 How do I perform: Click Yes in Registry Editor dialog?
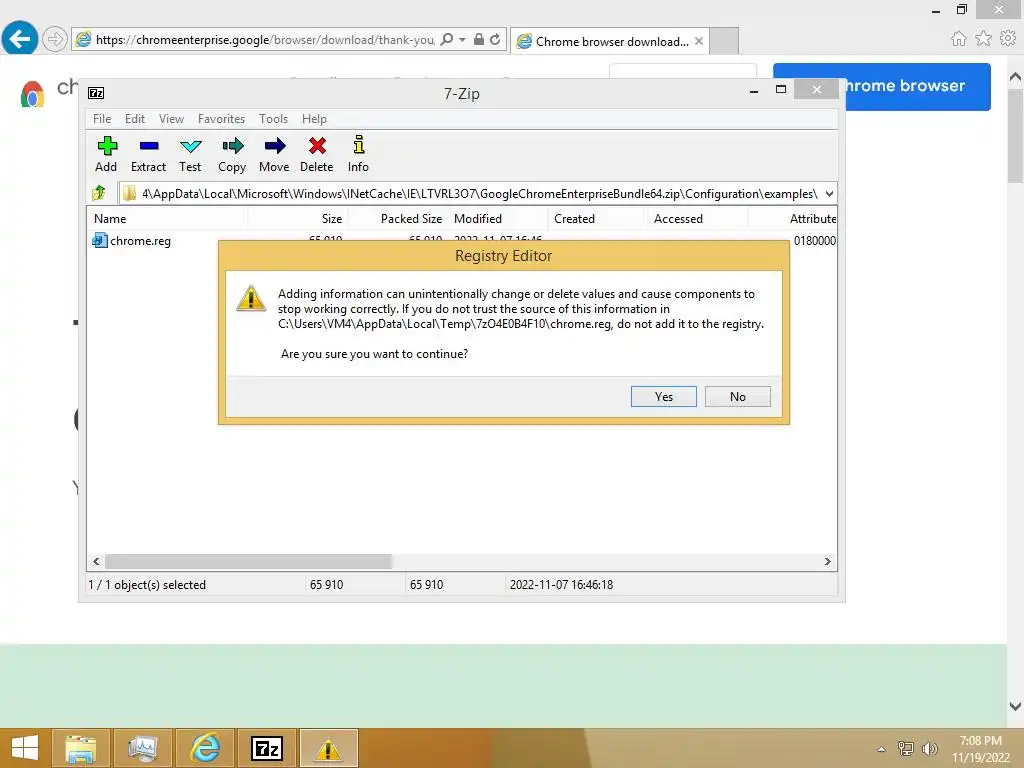coord(664,396)
